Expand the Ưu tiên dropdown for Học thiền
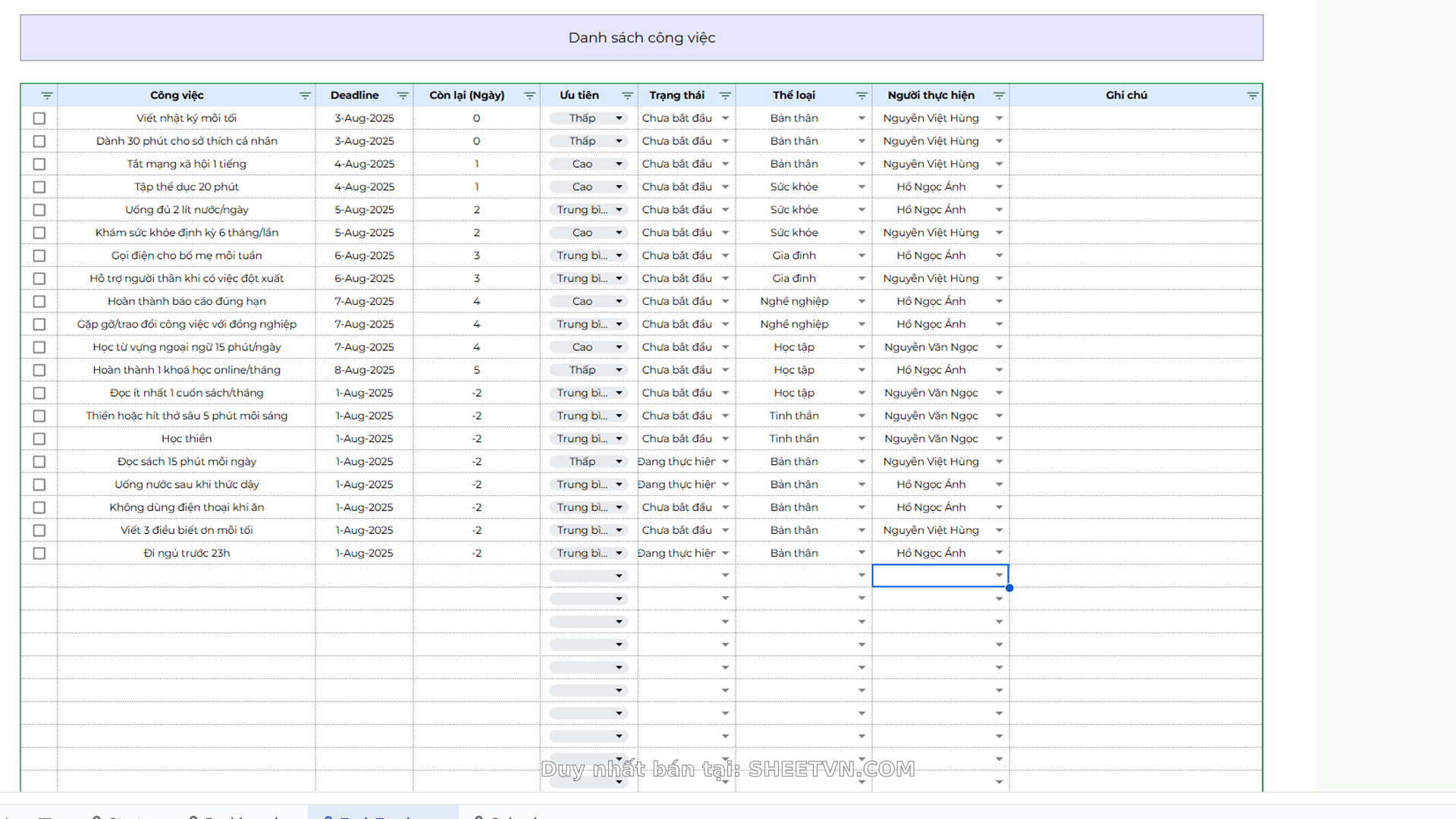Image resolution: width=1456 pixels, height=819 pixels. coord(619,439)
